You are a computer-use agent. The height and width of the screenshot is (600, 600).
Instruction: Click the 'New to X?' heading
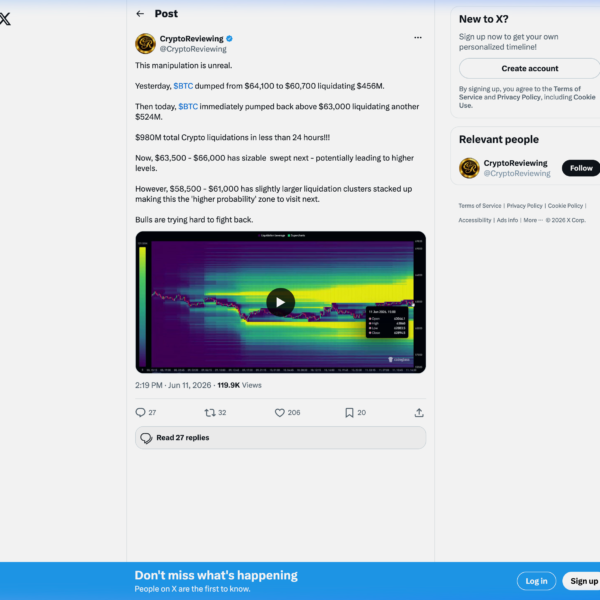point(484,19)
